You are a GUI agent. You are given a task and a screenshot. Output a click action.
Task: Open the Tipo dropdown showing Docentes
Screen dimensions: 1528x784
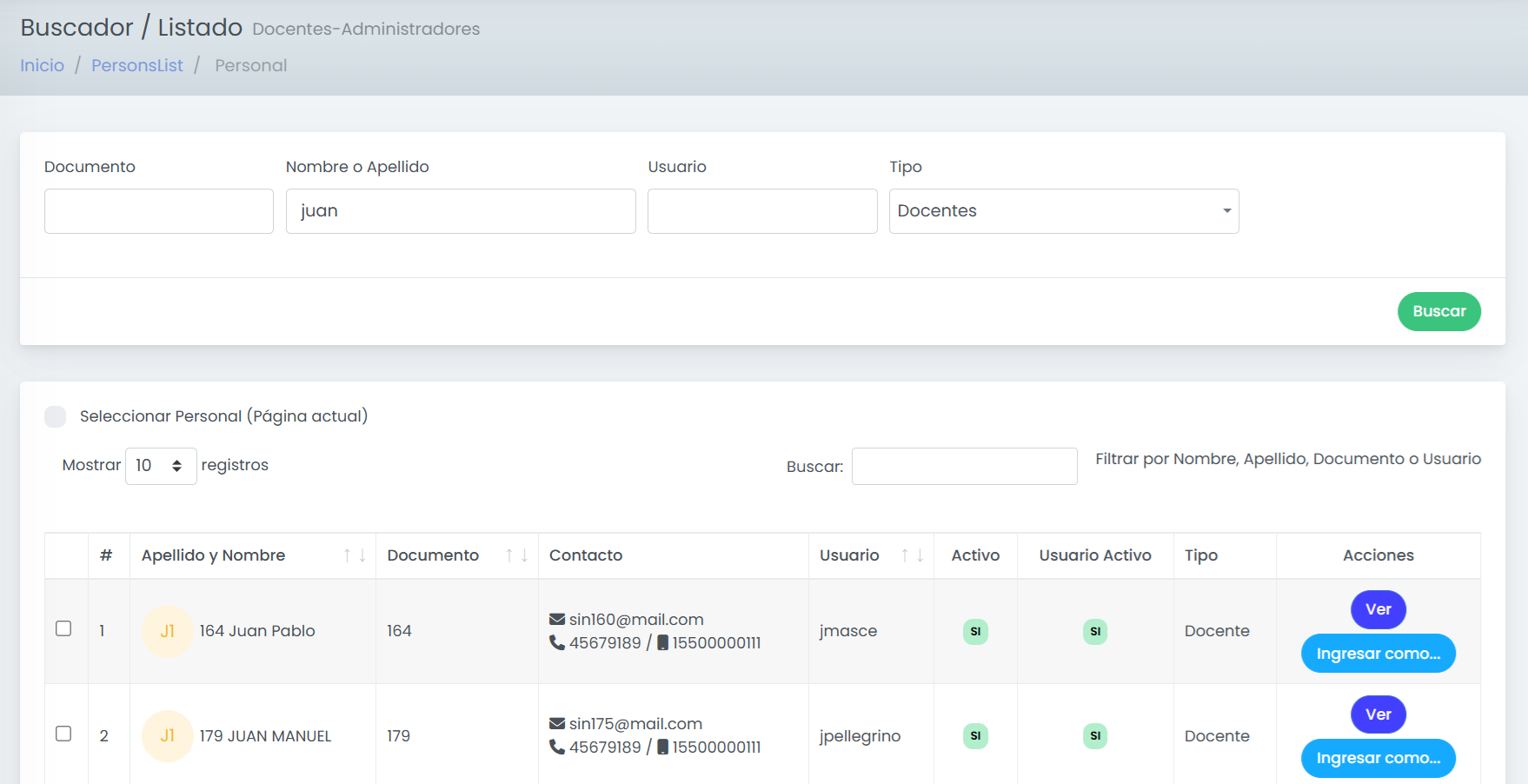tap(1064, 211)
